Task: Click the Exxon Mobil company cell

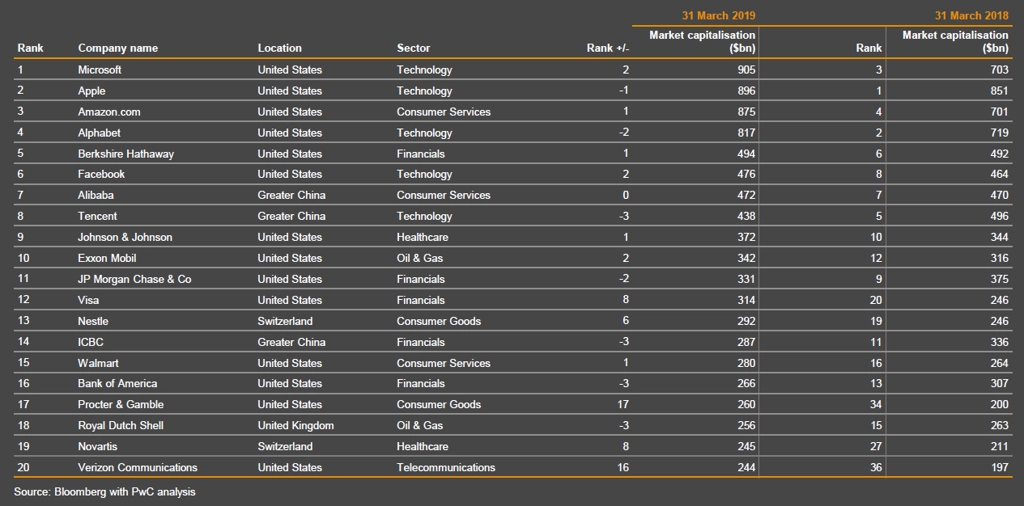Action: pos(107,258)
